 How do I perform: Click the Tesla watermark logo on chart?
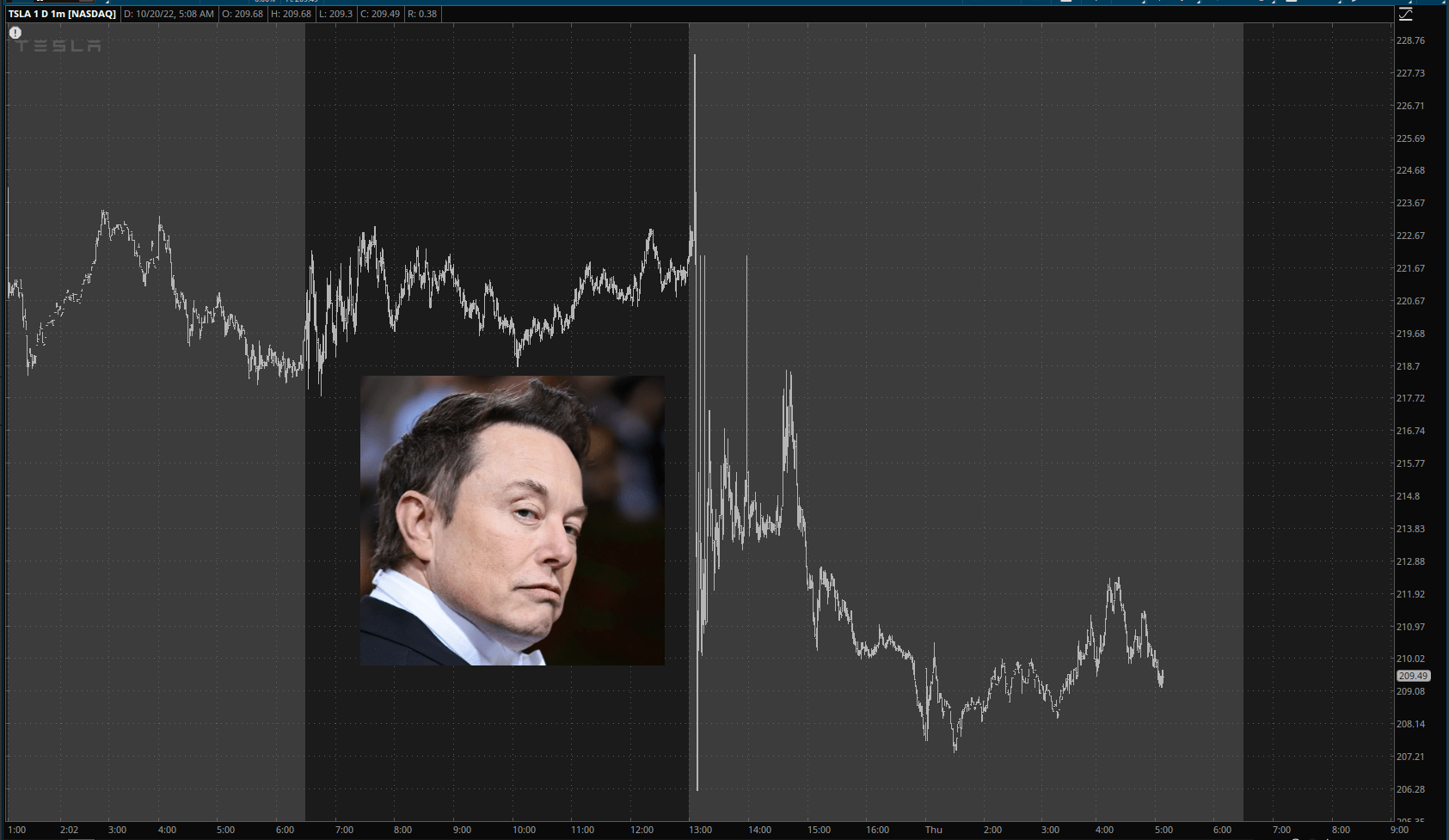coord(59,46)
